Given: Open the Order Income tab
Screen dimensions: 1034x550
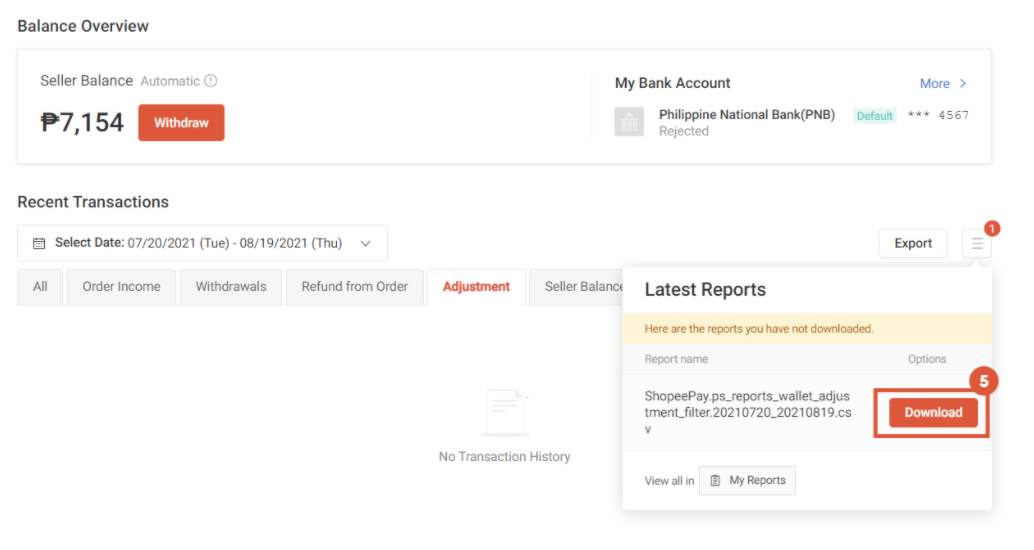Looking at the screenshot, I should tap(121, 287).
